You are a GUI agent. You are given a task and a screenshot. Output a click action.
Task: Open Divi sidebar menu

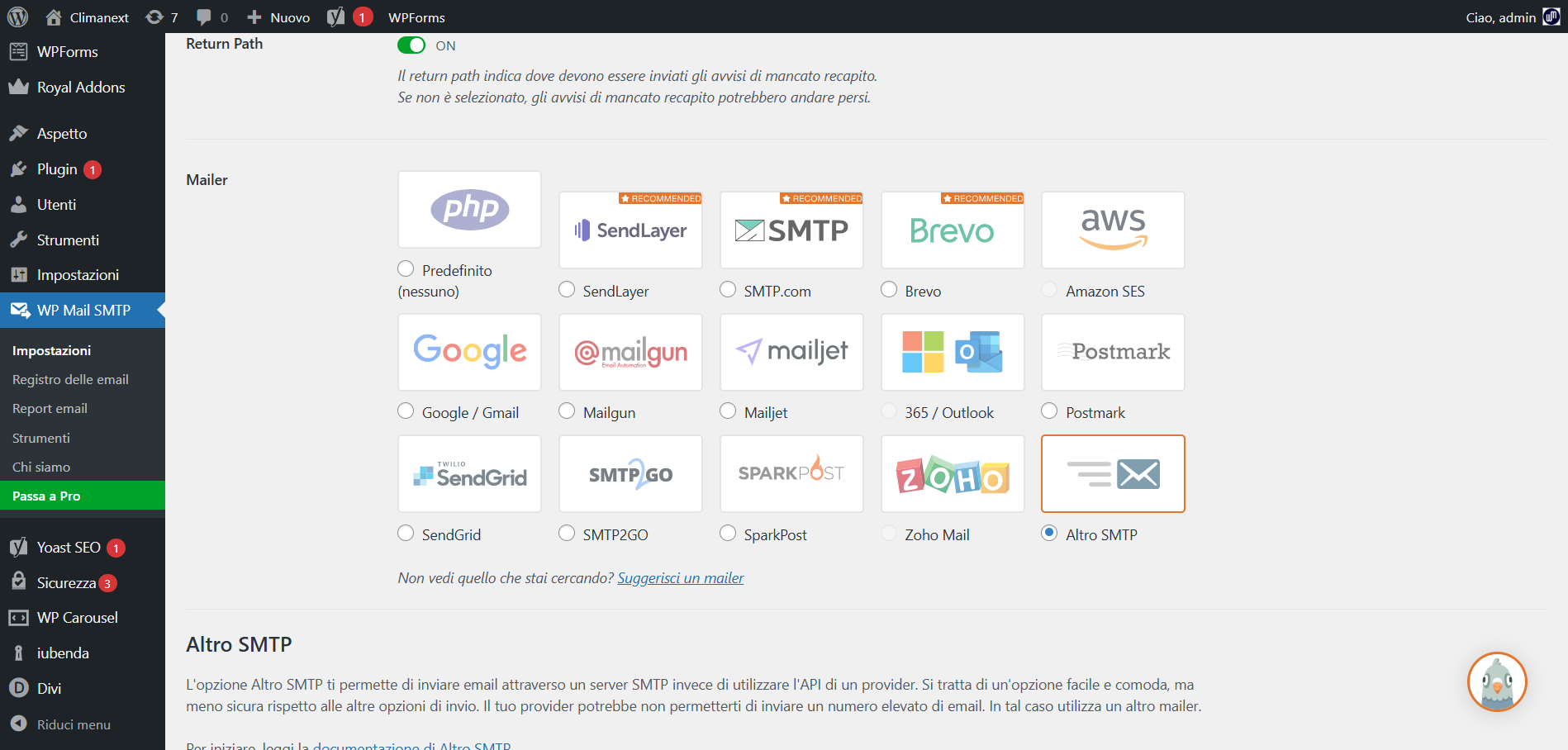click(83, 689)
